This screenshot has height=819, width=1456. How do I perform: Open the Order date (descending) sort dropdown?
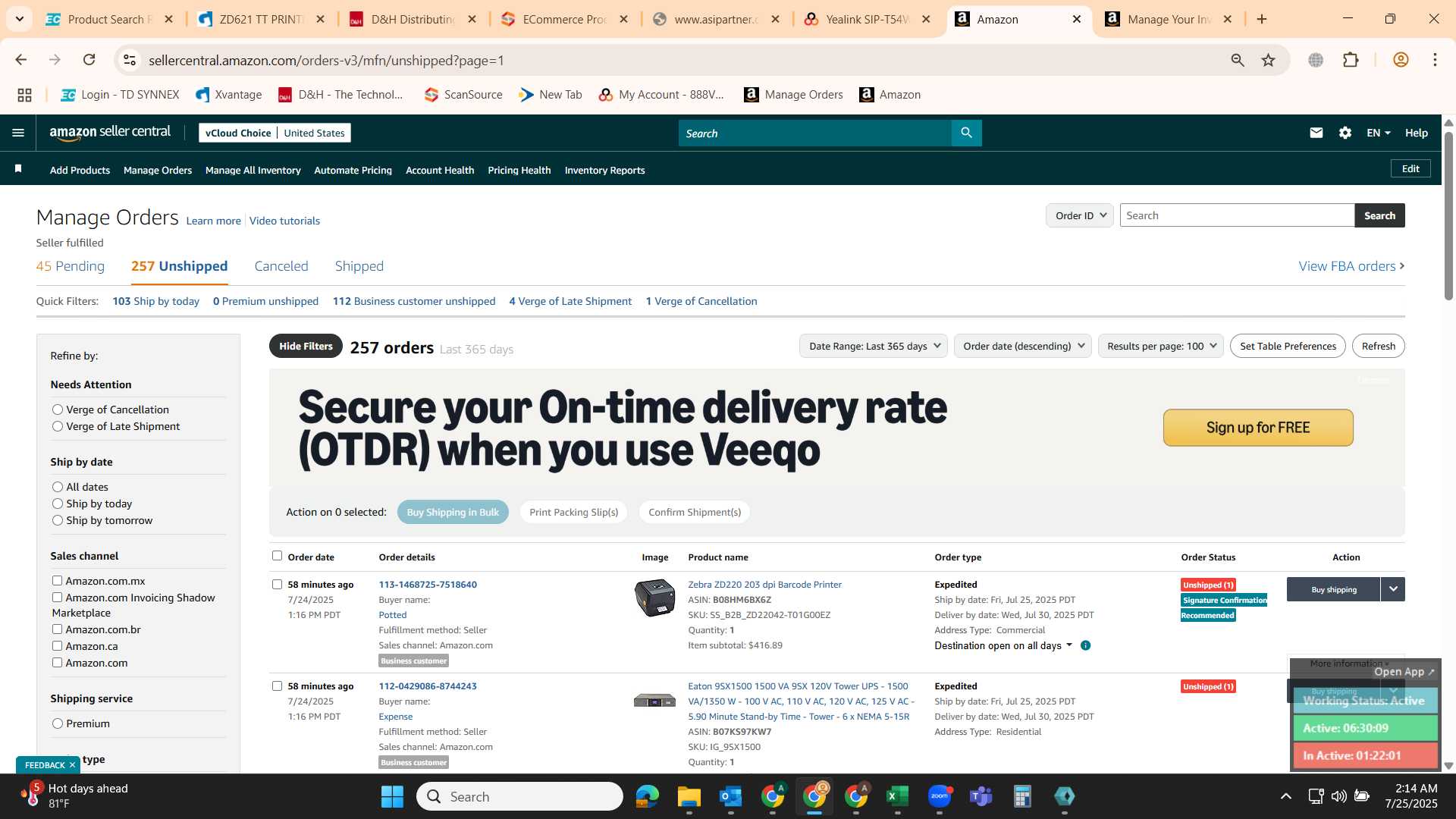pyautogui.click(x=1023, y=346)
